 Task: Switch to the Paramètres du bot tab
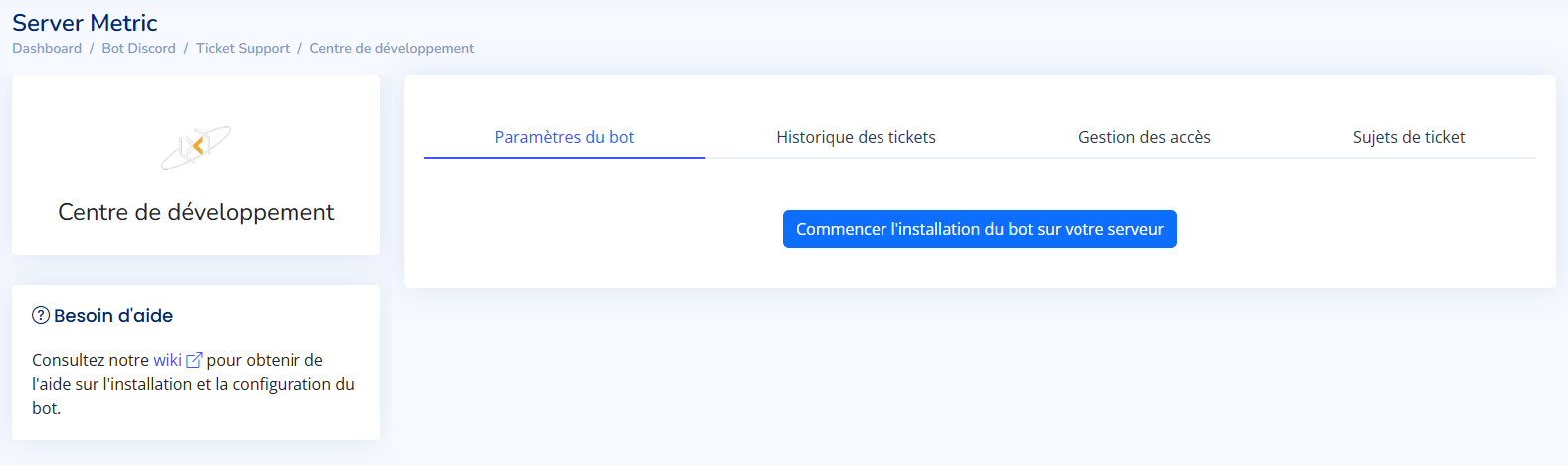(x=564, y=137)
